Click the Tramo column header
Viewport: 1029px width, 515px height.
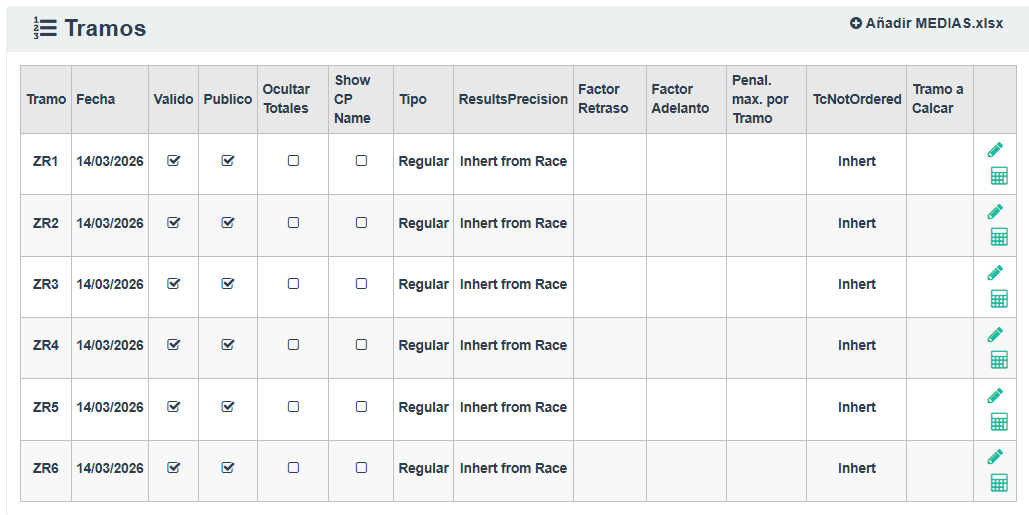46,99
